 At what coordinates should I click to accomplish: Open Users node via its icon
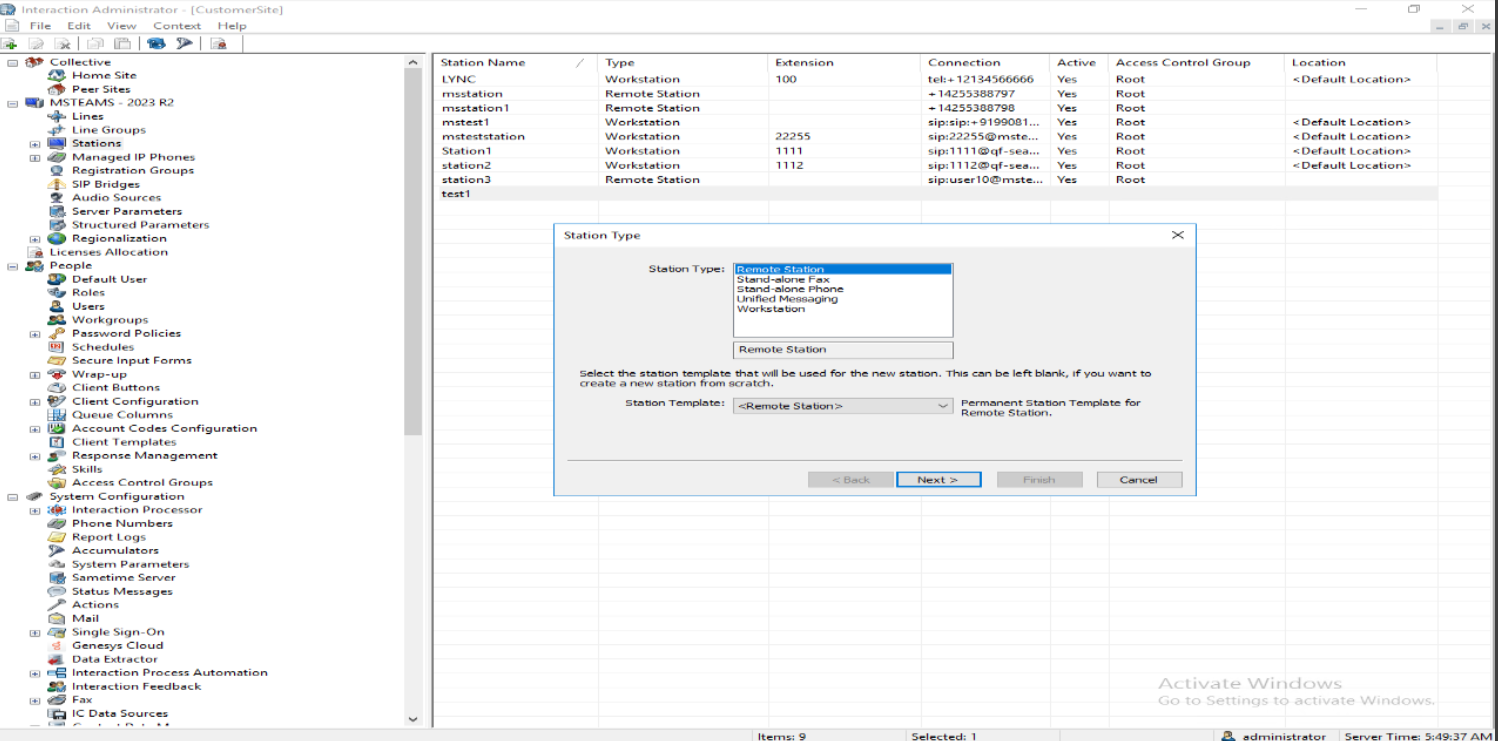(x=56, y=306)
